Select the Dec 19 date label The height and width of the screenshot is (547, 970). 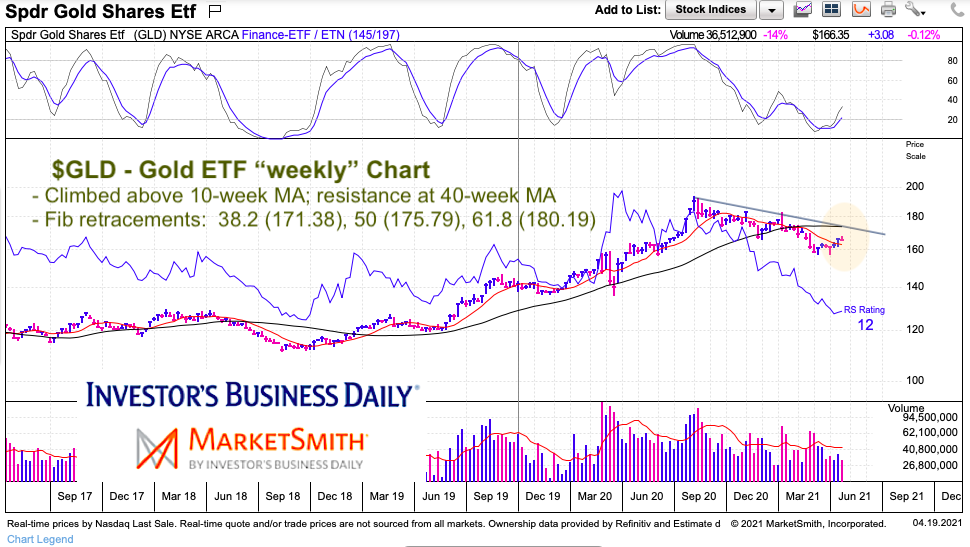[543, 496]
